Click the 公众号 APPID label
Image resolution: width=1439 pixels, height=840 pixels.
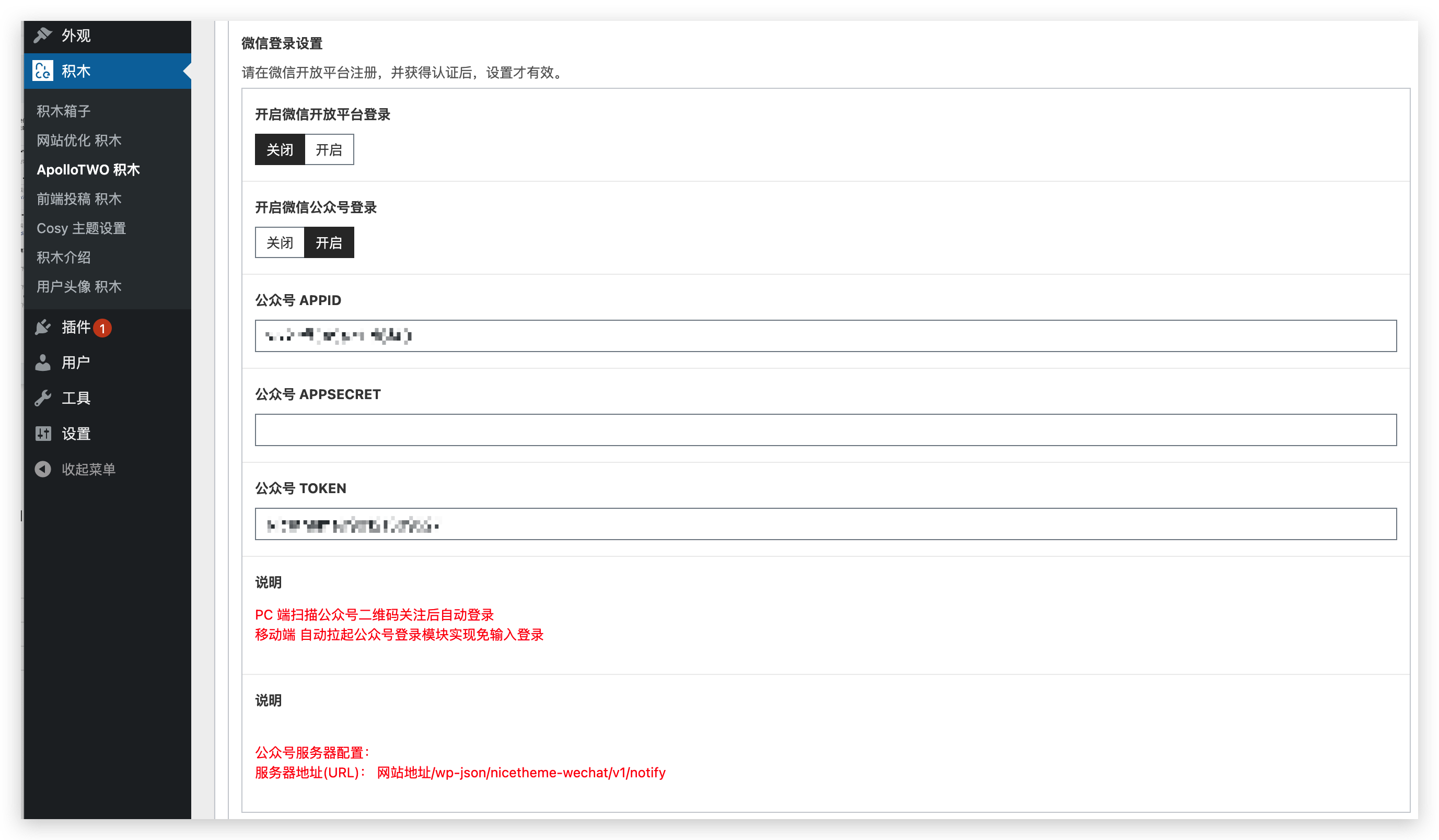(x=298, y=300)
